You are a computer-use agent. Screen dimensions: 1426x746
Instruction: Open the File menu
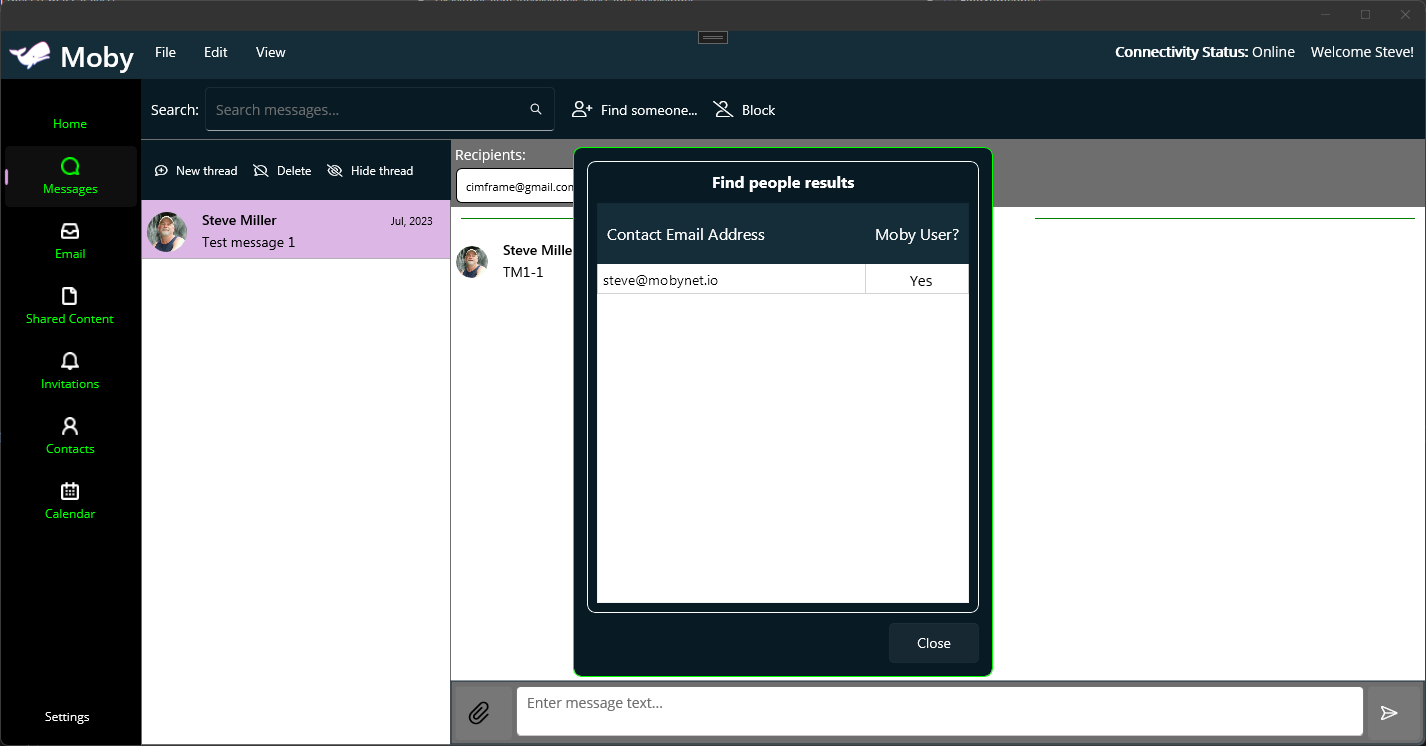165,52
